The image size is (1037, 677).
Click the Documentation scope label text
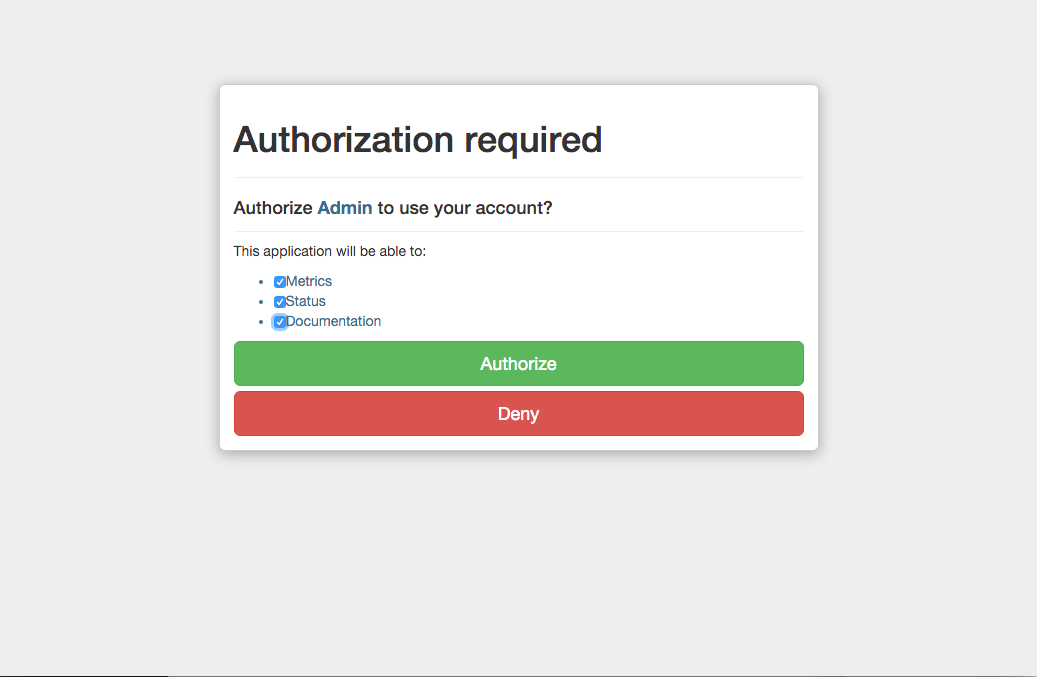pyautogui.click(x=333, y=321)
